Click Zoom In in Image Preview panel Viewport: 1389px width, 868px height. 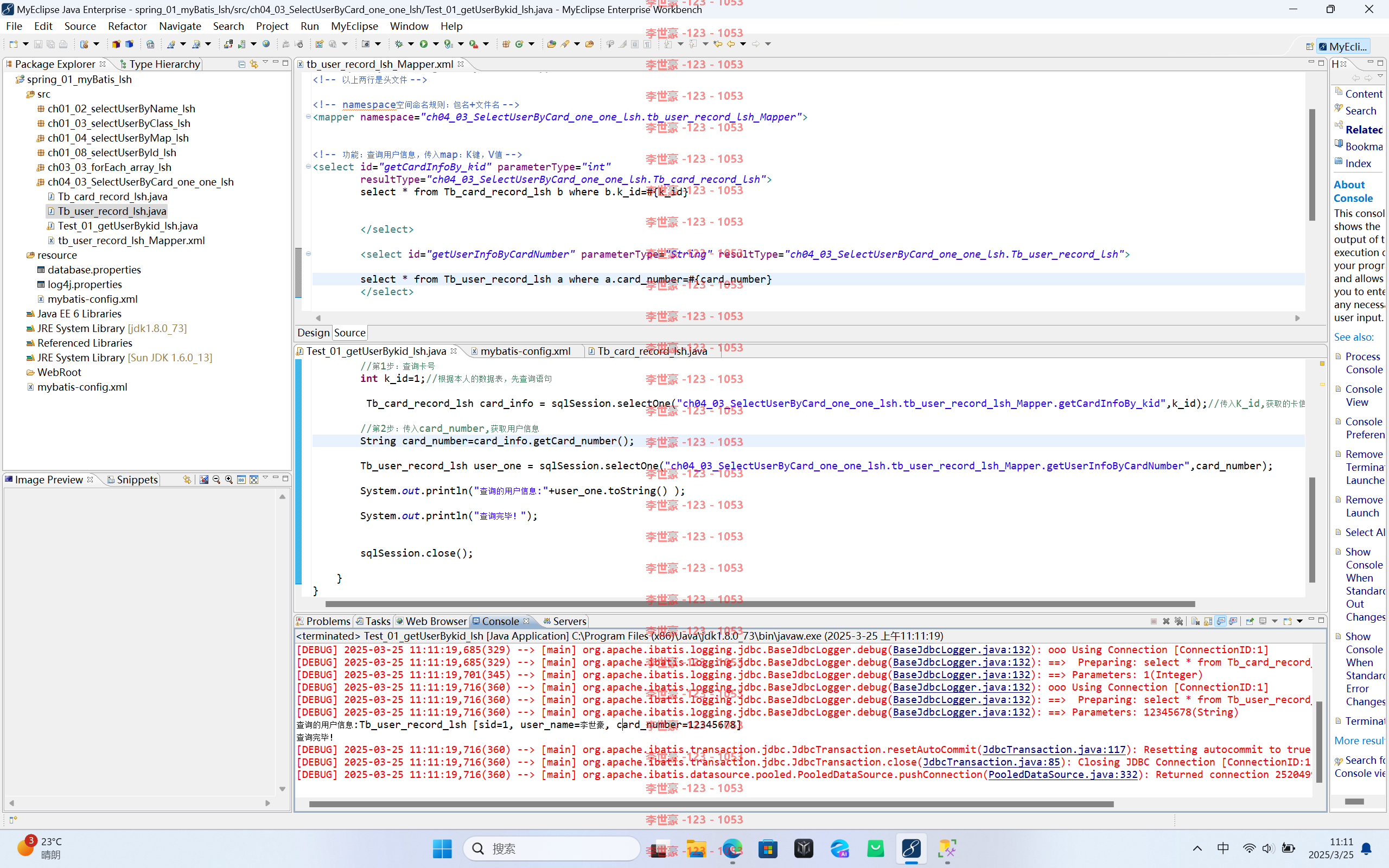tap(229, 480)
